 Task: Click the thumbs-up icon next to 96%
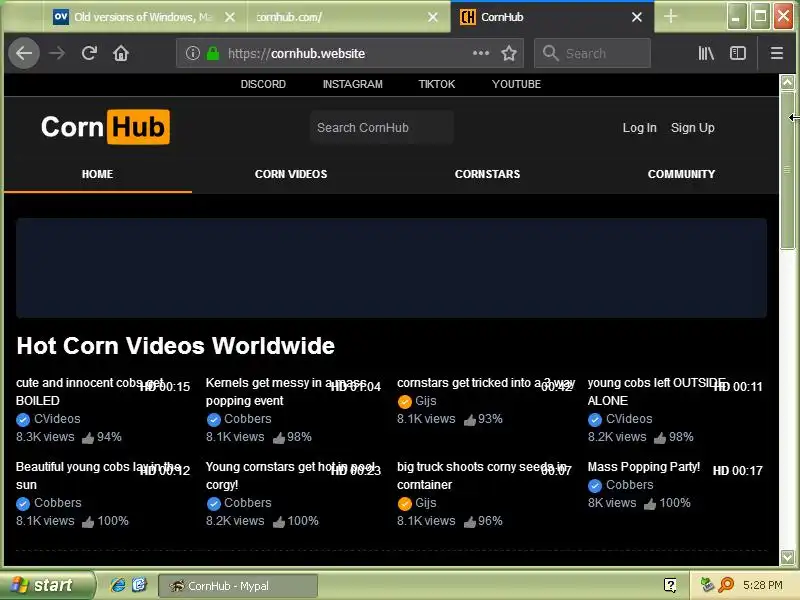coord(469,522)
